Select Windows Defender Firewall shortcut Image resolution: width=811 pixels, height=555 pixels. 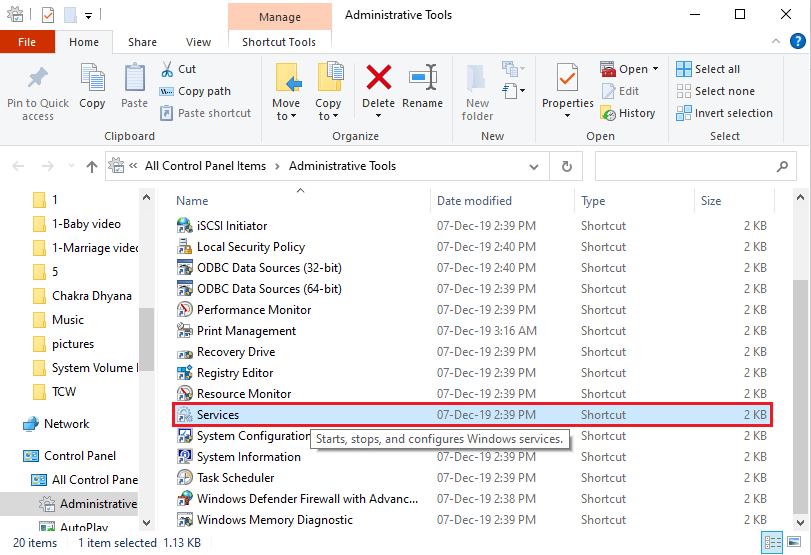pyautogui.click(x=472, y=499)
